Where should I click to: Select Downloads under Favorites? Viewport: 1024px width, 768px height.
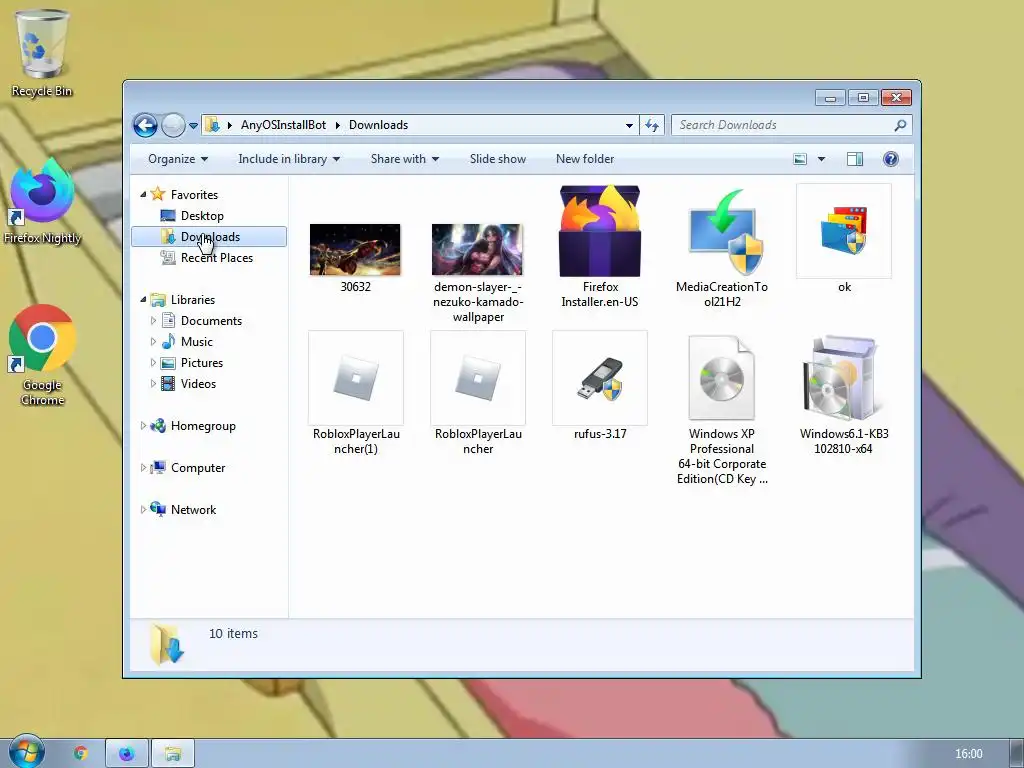[x=209, y=236]
